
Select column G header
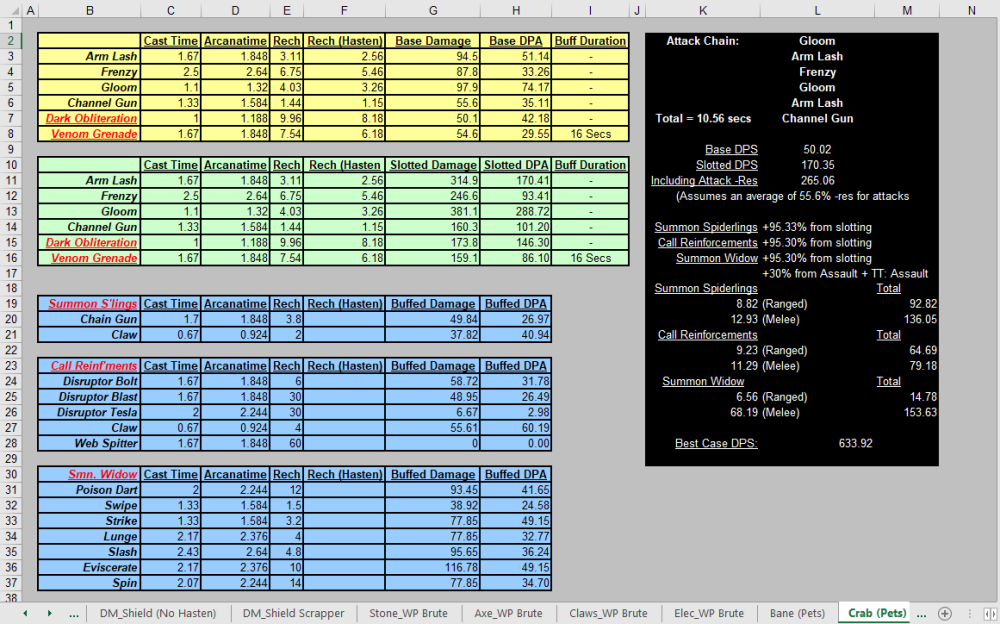tap(432, 10)
